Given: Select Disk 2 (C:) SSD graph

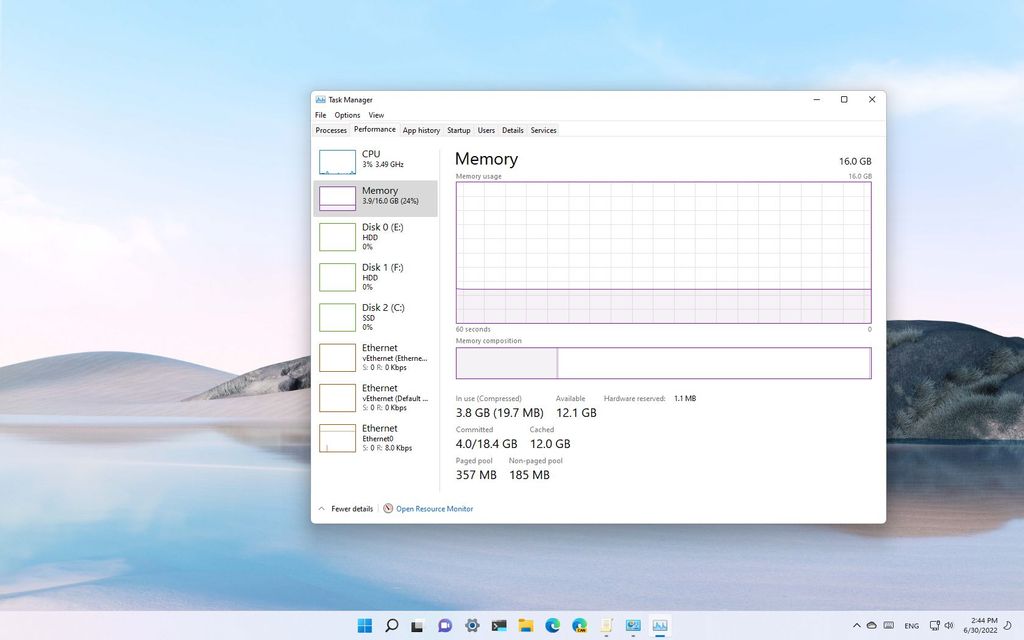Looking at the screenshot, I should [x=375, y=317].
